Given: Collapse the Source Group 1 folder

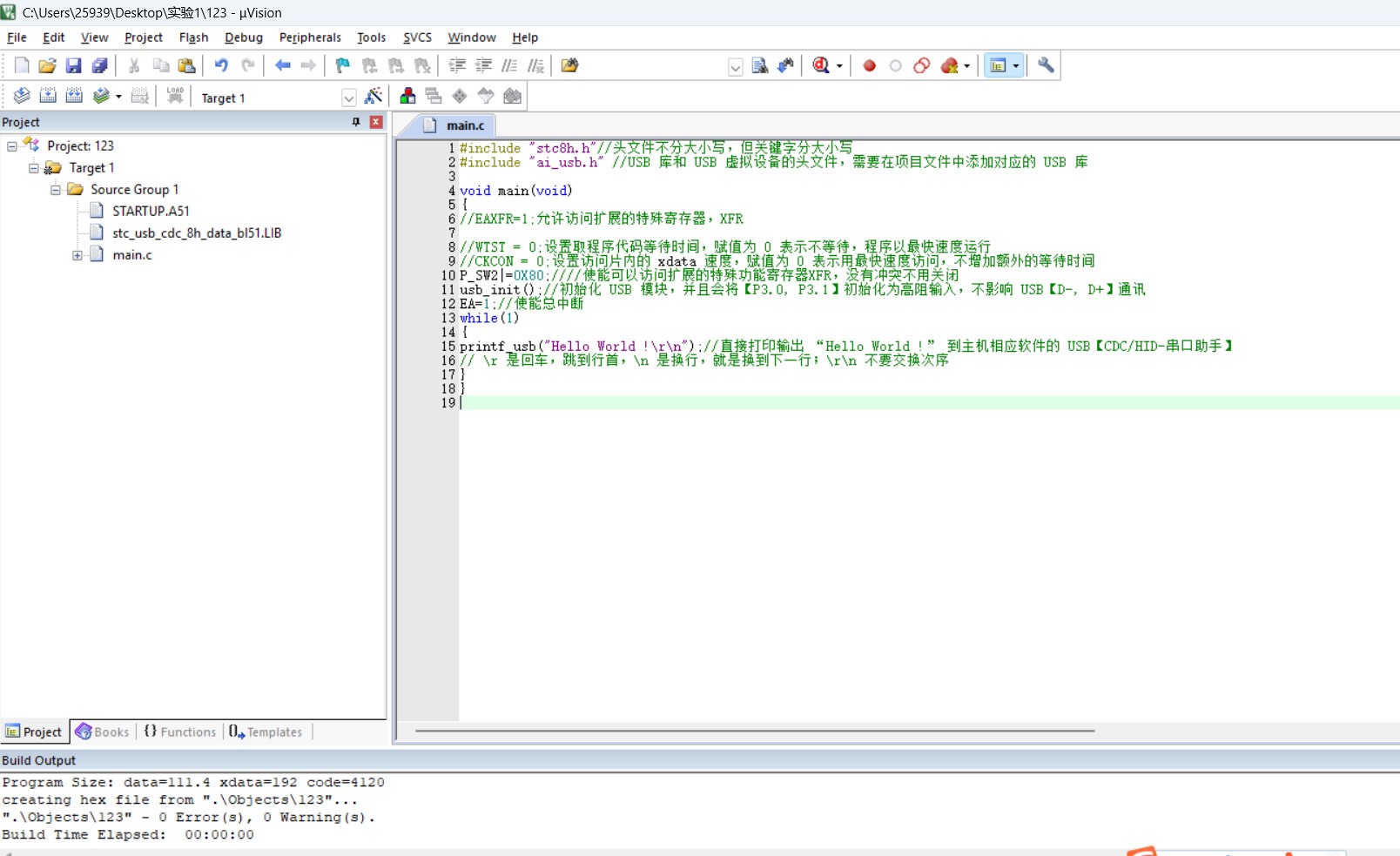Looking at the screenshot, I should click(56, 190).
